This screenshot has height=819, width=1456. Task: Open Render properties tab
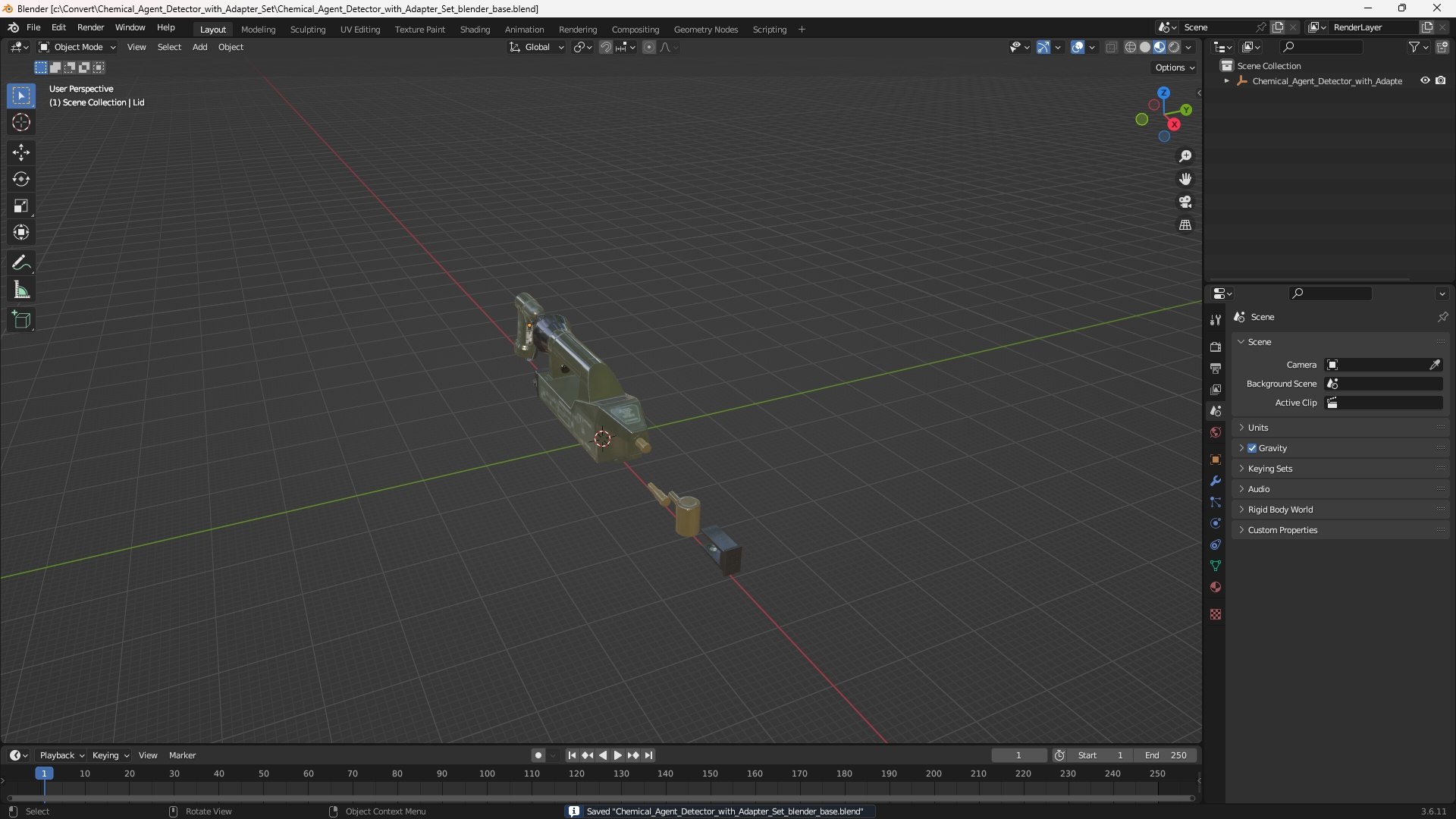click(x=1216, y=347)
